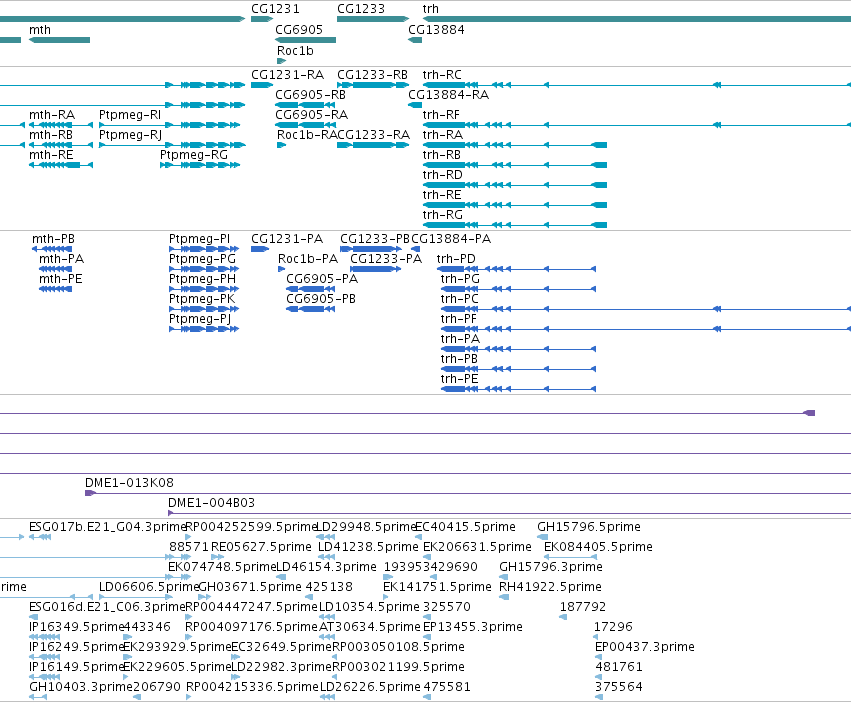Select protein trh-PE
The image size is (851, 702).
click(x=518, y=389)
